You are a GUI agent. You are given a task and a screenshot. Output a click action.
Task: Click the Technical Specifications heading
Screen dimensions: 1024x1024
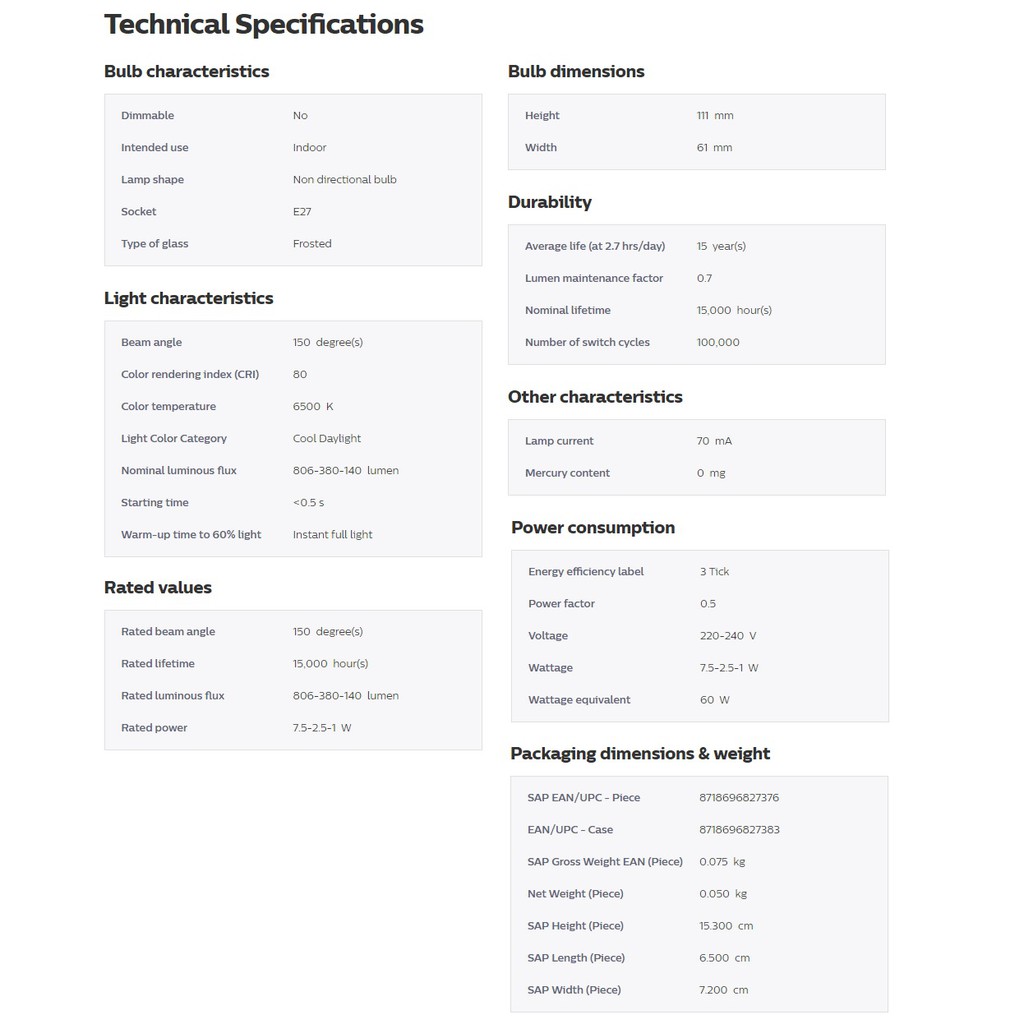(x=264, y=25)
